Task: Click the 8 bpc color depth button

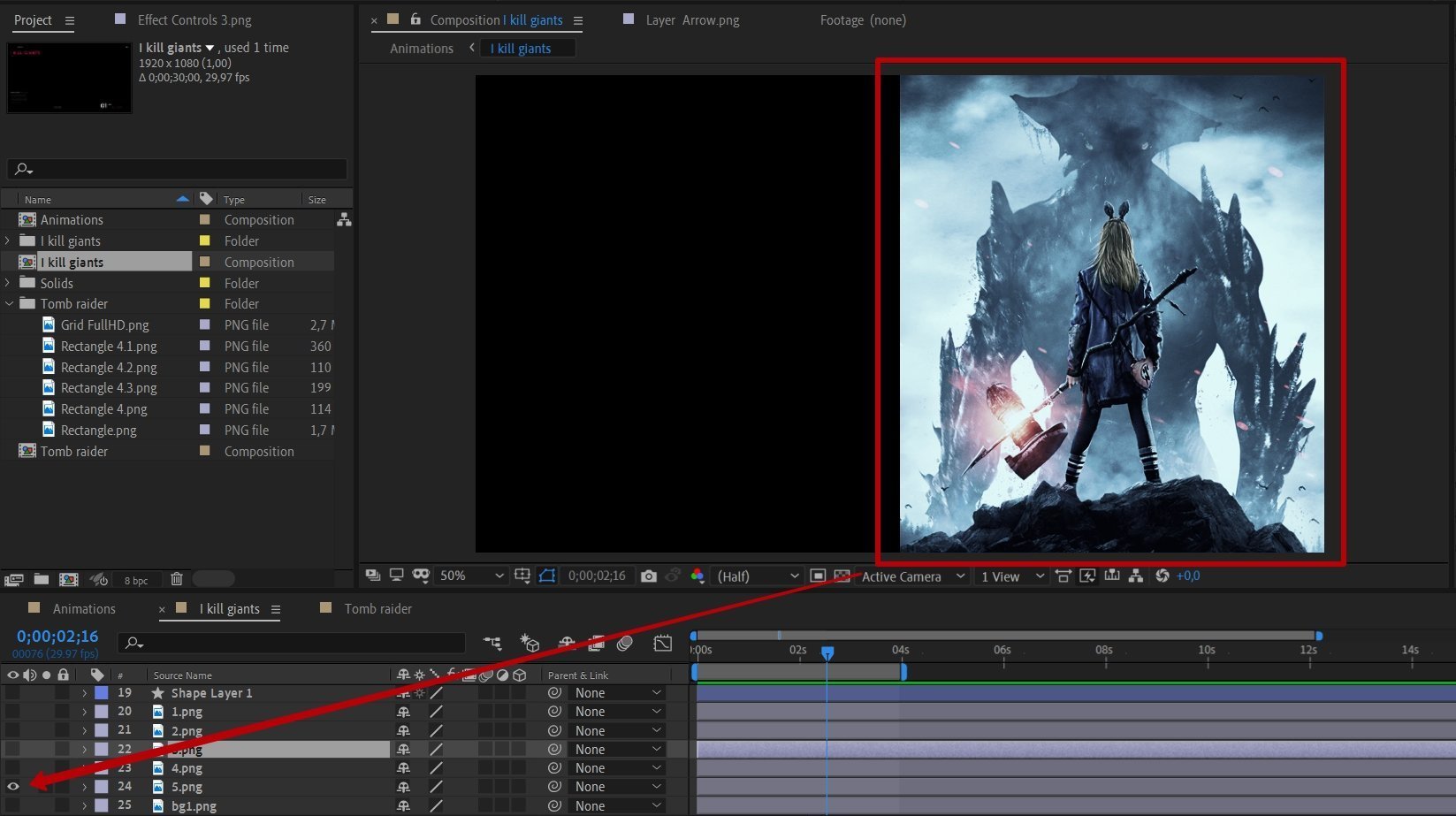Action: coord(136,580)
